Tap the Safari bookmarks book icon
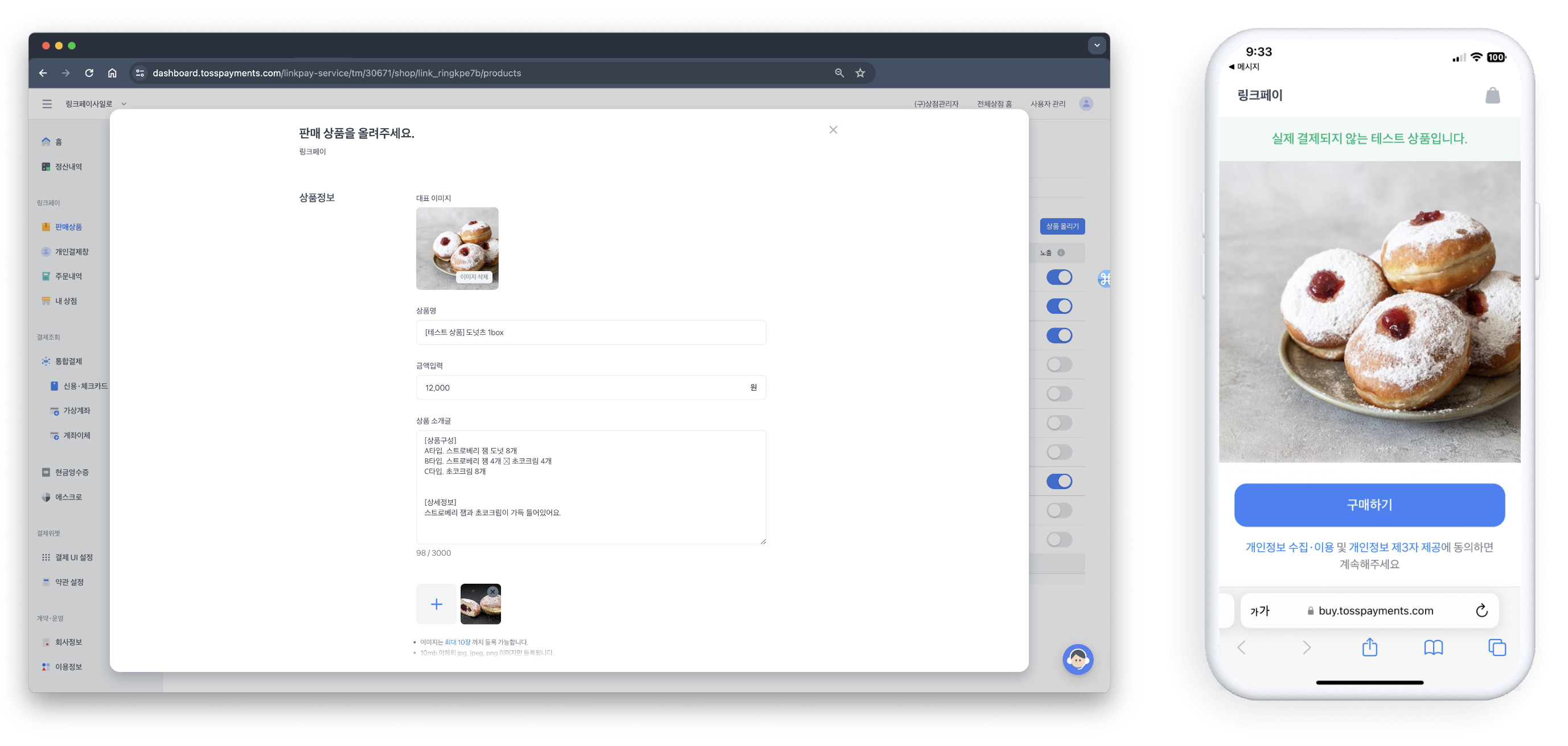The width and height of the screenshot is (1568, 746). tap(1433, 647)
